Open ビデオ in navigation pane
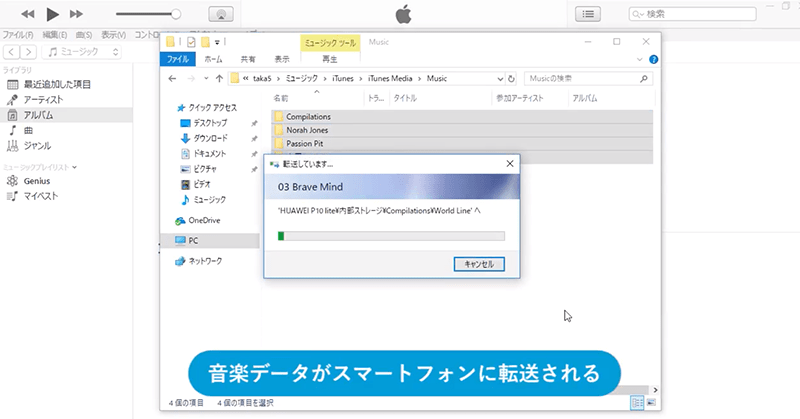Screen dimensions: 800x419 coord(196,184)
